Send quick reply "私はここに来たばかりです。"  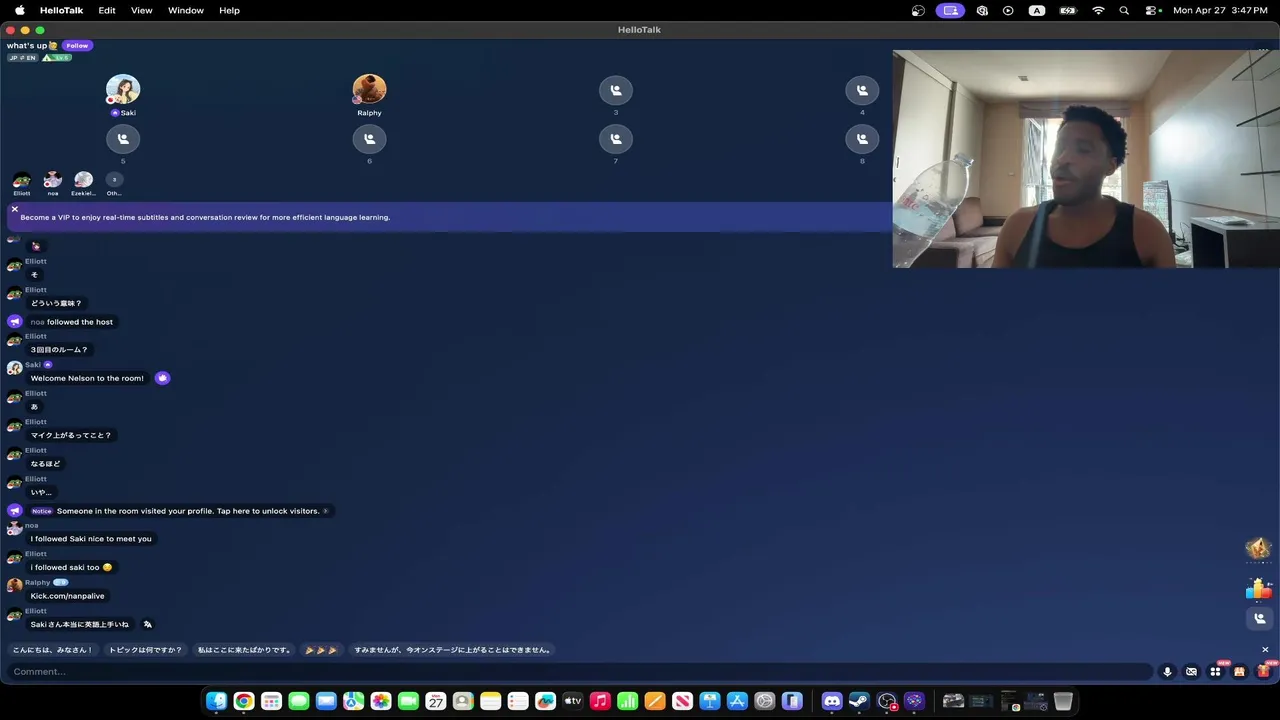[x=243, y=650]
